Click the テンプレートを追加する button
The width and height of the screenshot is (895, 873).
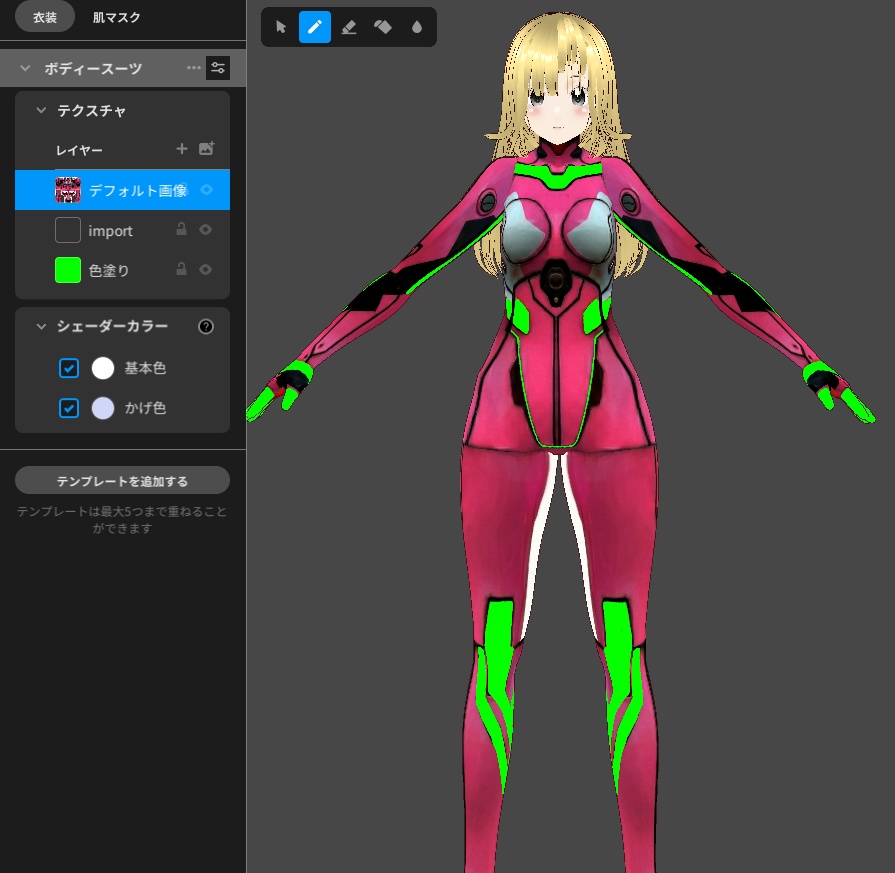[x=122, y=481]
